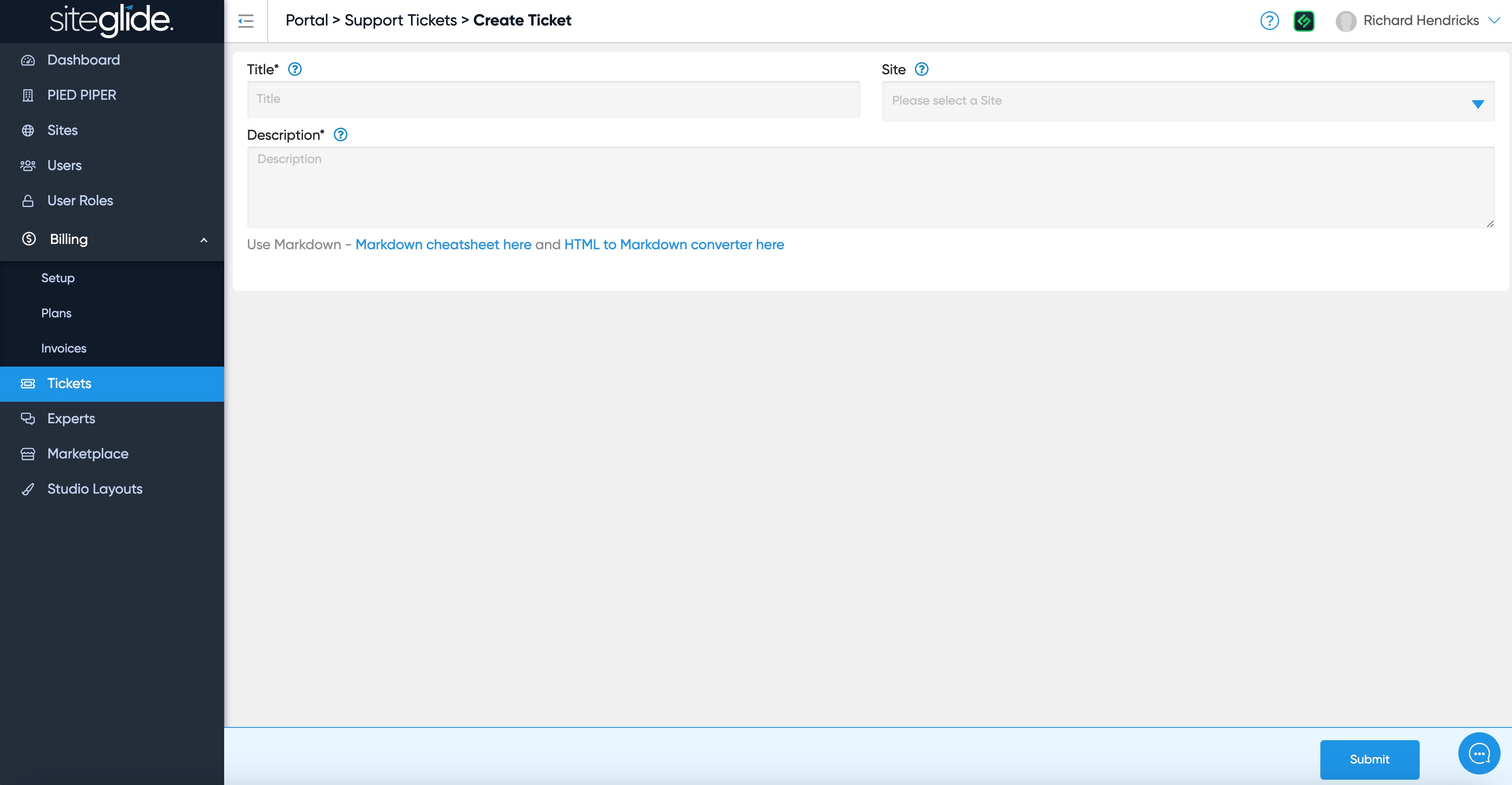Open the Markdown cheatsheet here link

(x=443, y=245)
